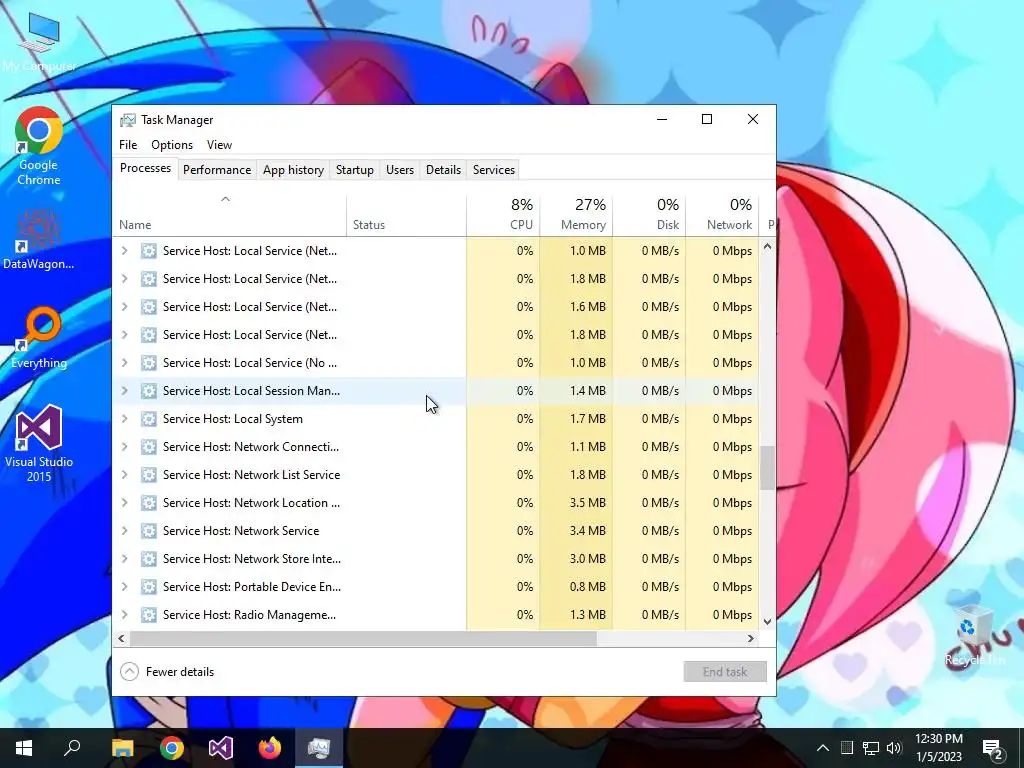Switch to the Performance tab
Viewport: 1024px width, 768px height.
217,170
